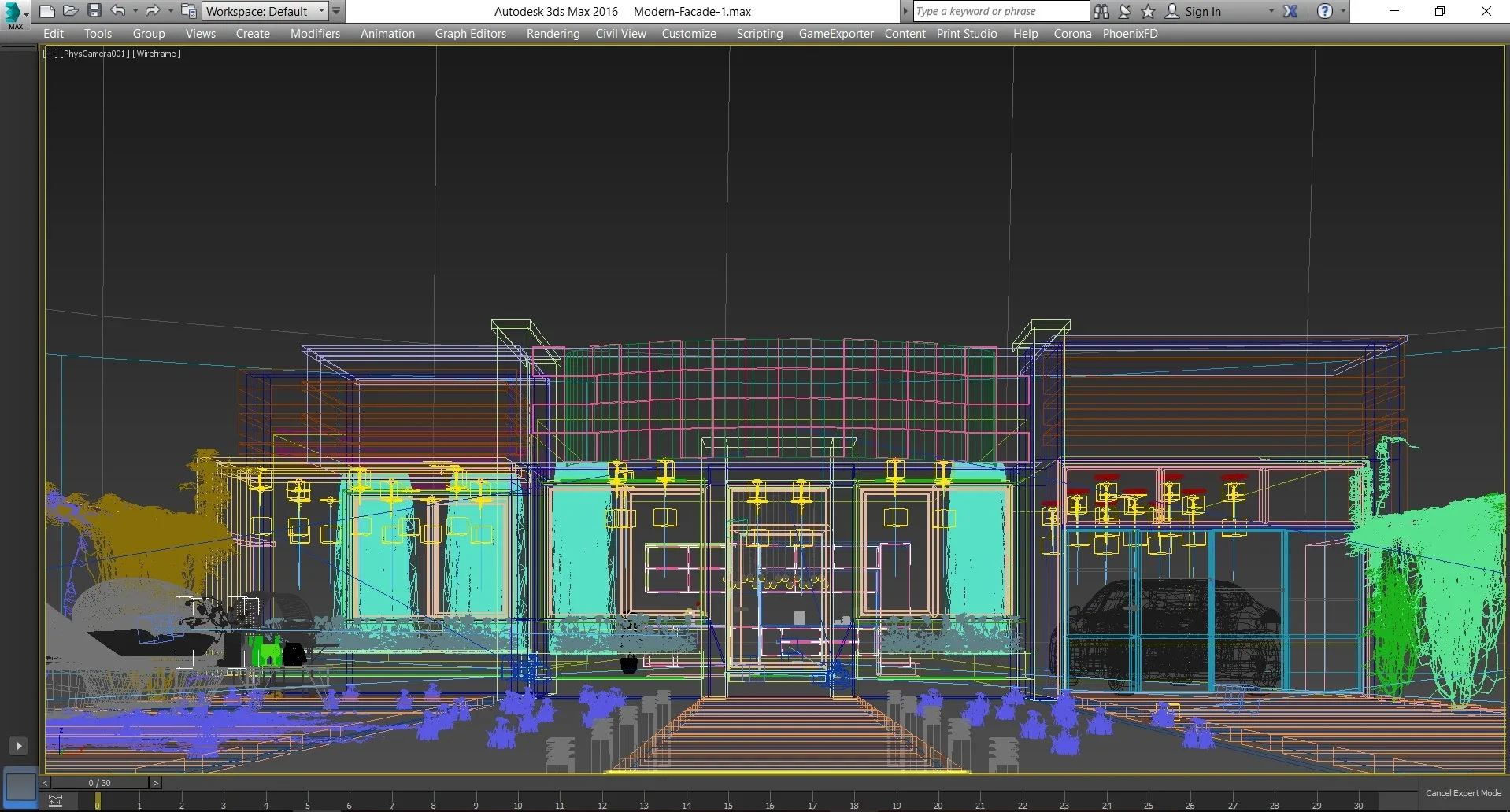
Task: Open the 3ds Max application menu
Action: point(15,14)
